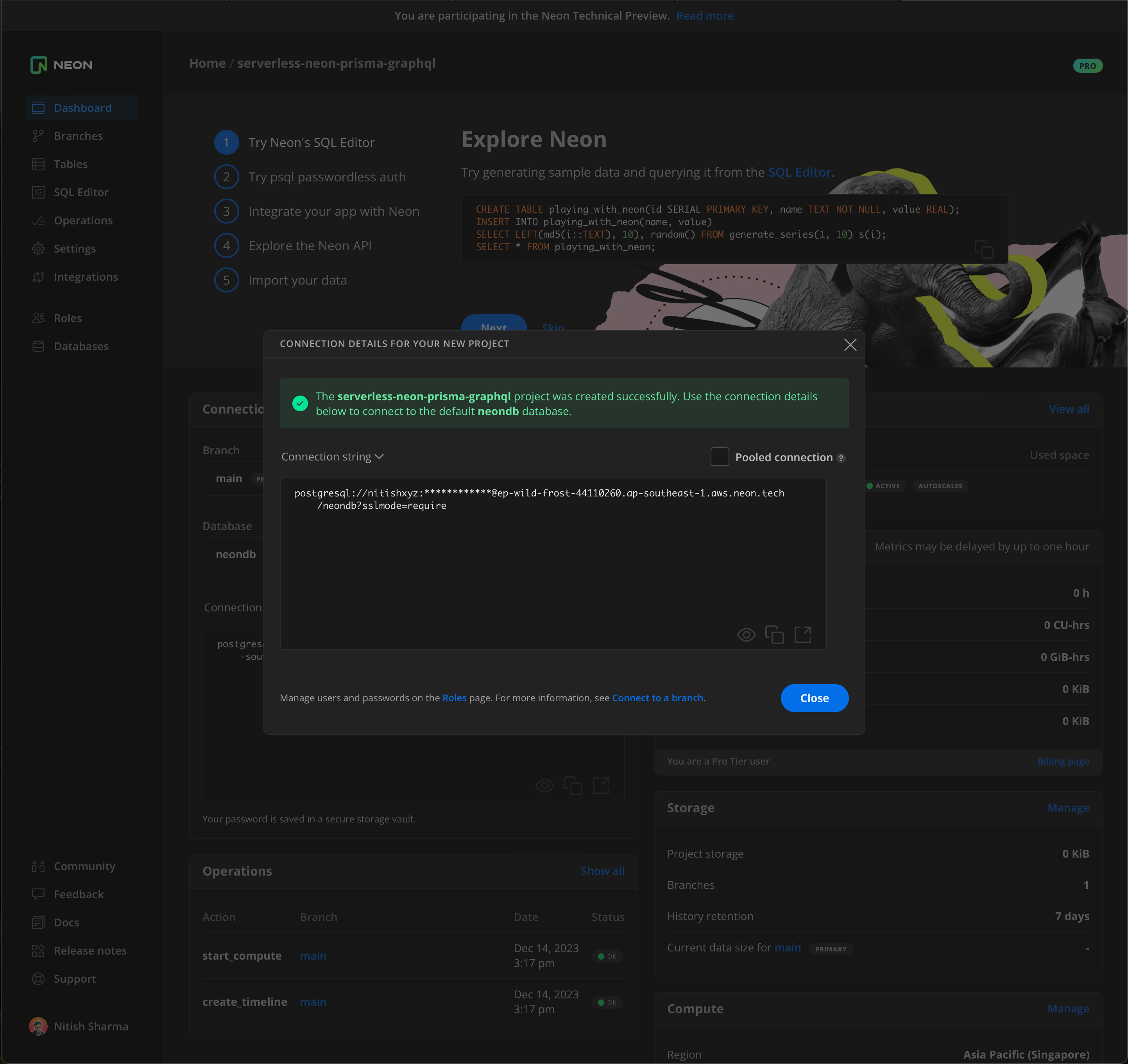Click the blue Close button
The width and height of the screenshot is (1128, 1064).
point(814,698)
